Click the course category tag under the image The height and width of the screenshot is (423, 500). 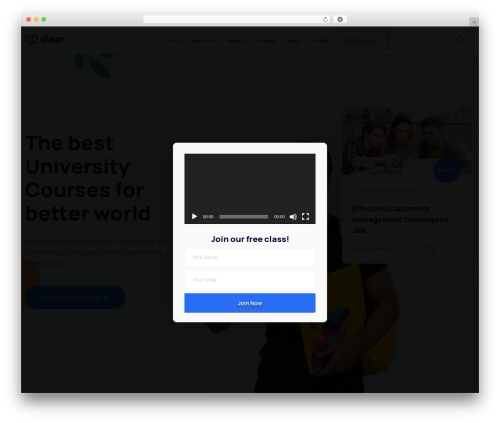tap(387, 191)
